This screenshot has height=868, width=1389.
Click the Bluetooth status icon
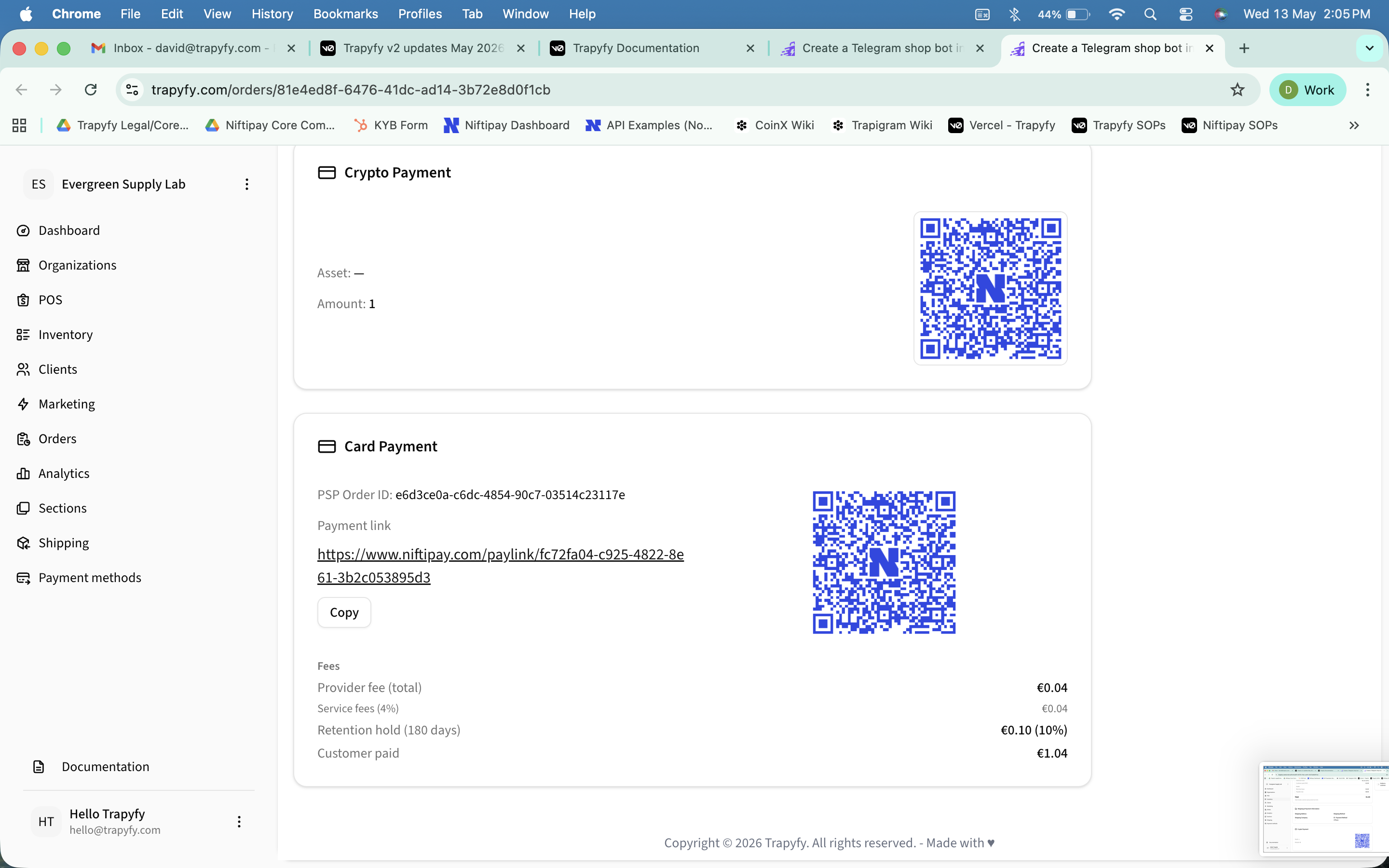point(1015,14)
